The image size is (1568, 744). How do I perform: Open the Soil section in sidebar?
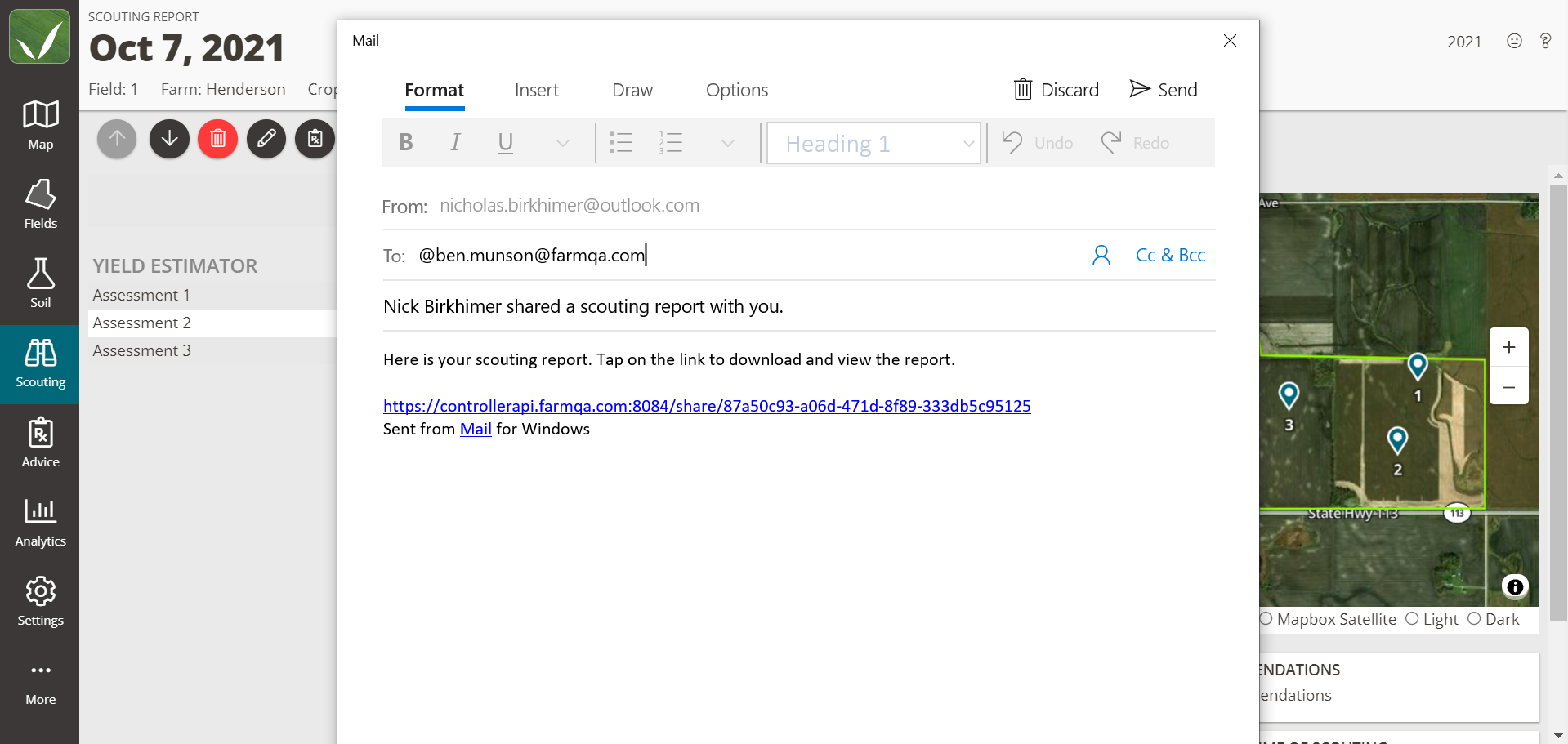pos(40,284)
